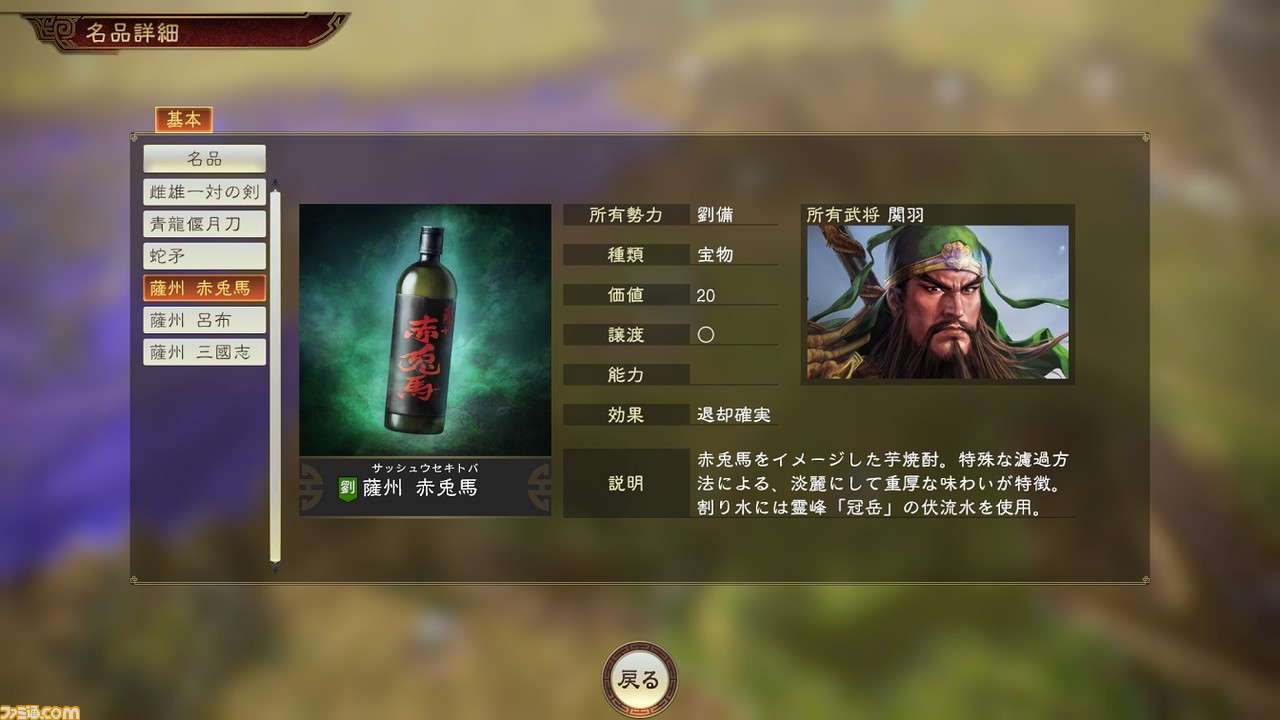
Task: Click the round 戻る back button
Action: [x=639, y=680]
